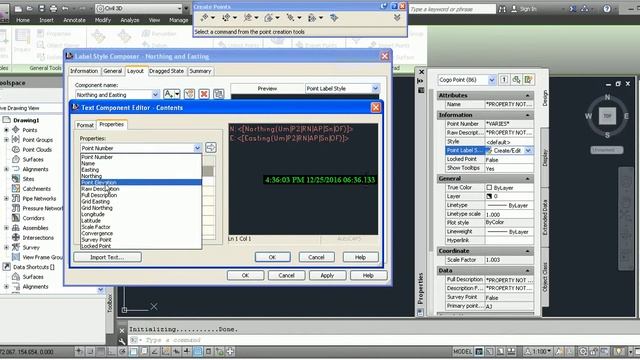
Task: Click the save icon in quick access toolbar
Action: click(42, 8)
